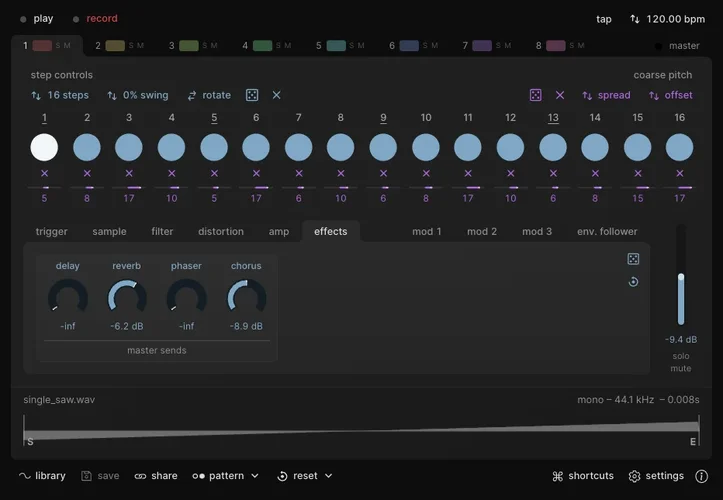Open the info icon at bottom right

(702, 476)
